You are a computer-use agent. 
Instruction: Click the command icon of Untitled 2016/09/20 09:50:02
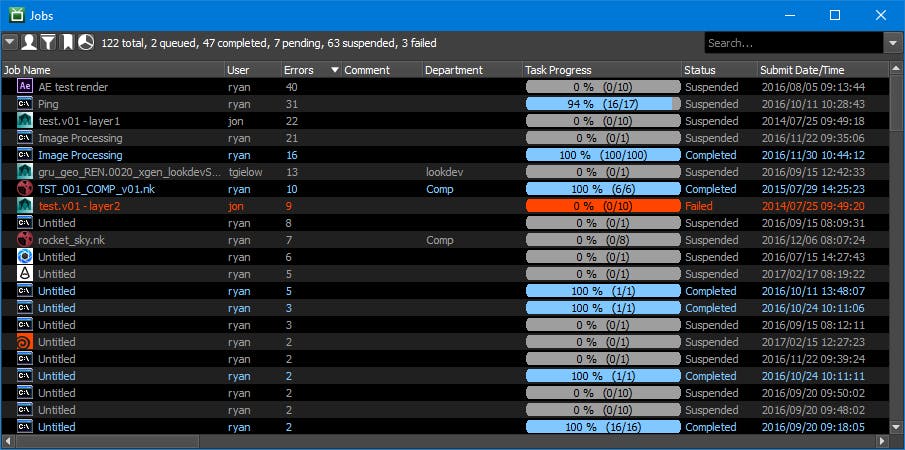coord(25,393)
